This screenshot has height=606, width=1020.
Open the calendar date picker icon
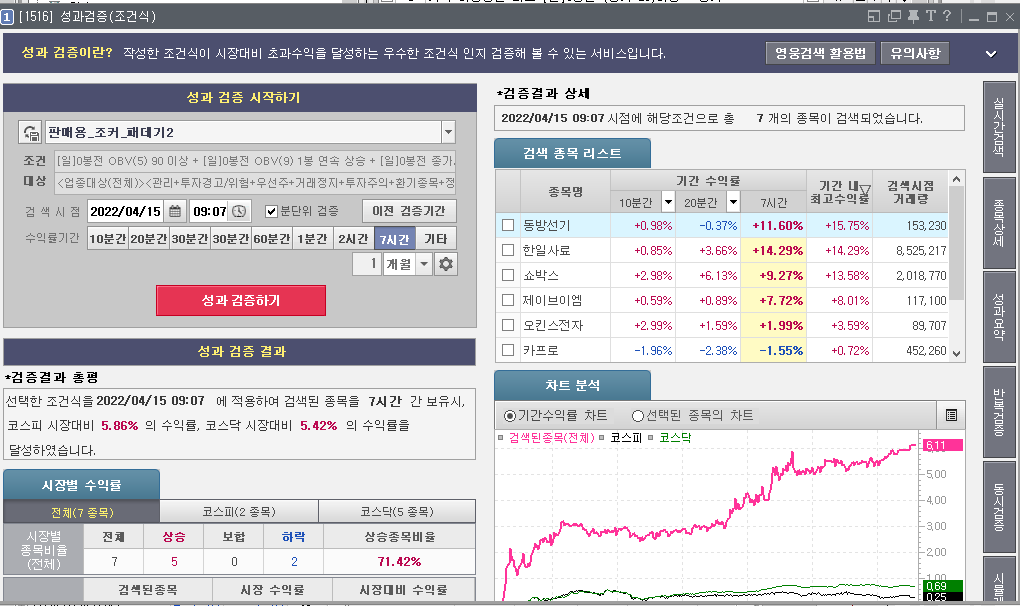click(175, 211)
